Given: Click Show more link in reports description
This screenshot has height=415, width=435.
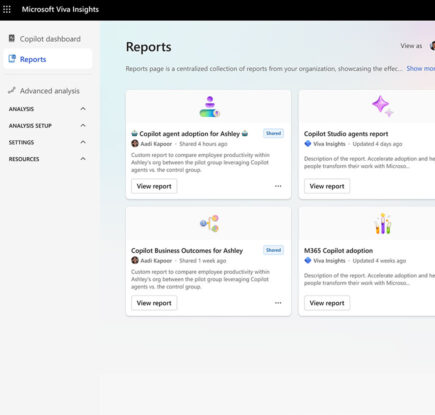Looking at the screenshot, I should [421, 68].
